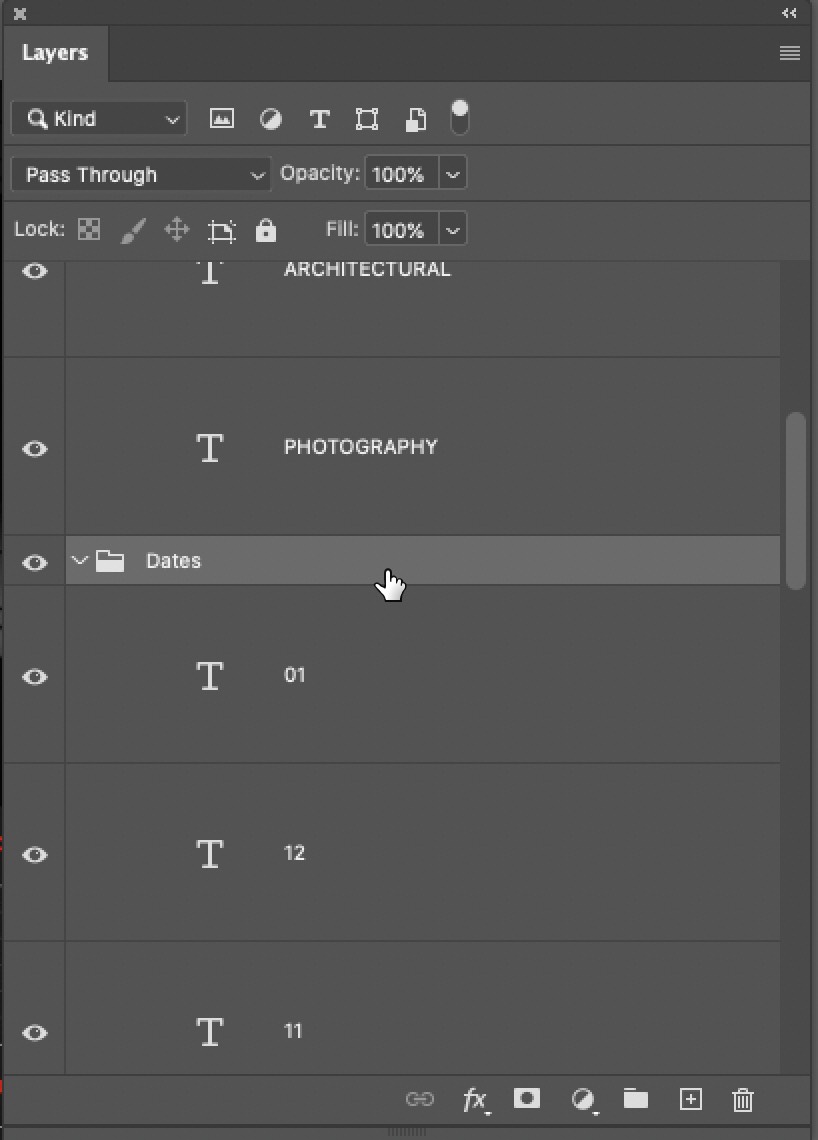Click the adjustment layers filter icon
This screenshot has width=818, height=1140.
(270, 118)
